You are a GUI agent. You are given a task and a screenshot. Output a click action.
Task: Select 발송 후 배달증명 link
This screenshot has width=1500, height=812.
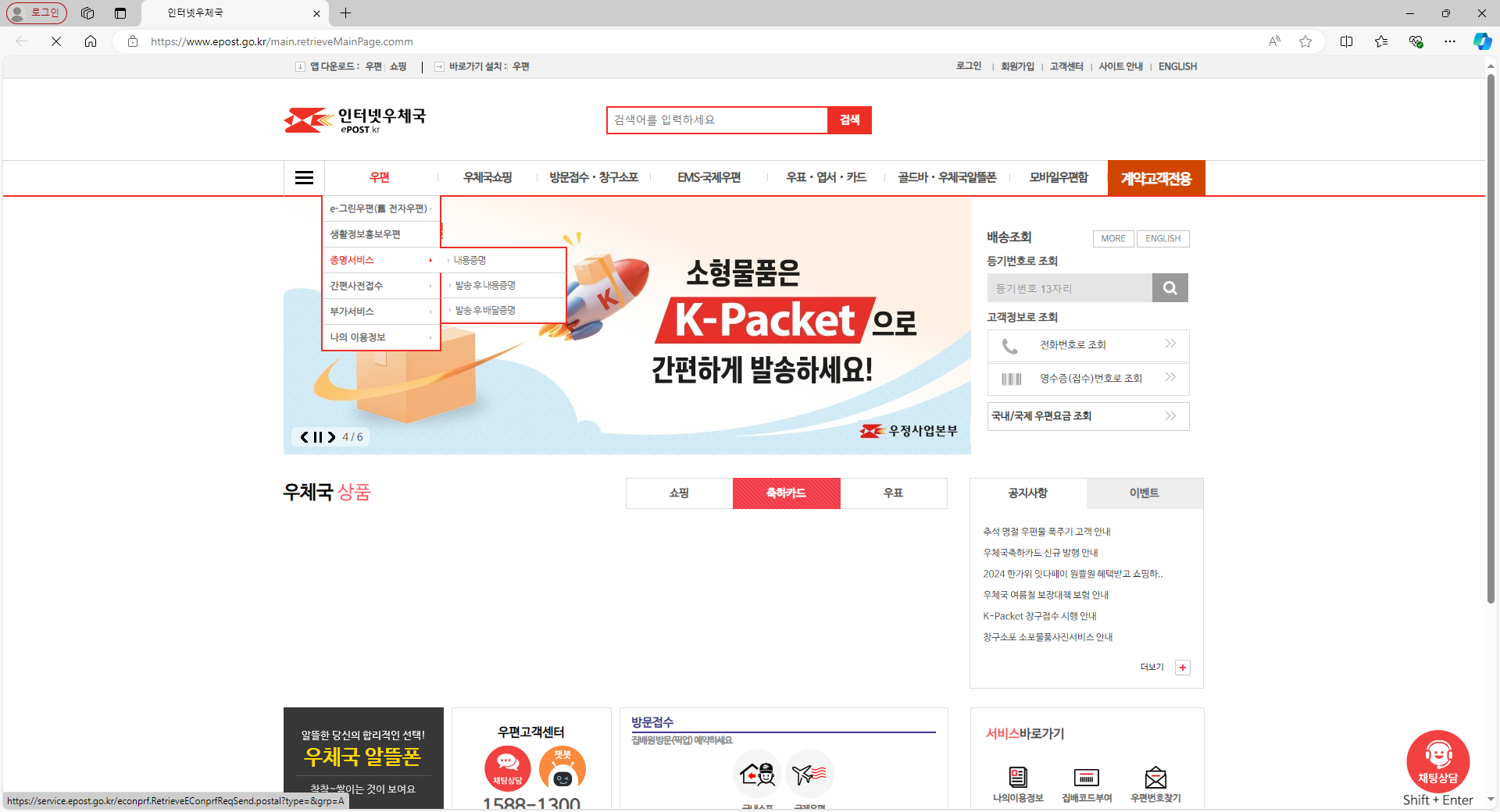coord(485,311)
